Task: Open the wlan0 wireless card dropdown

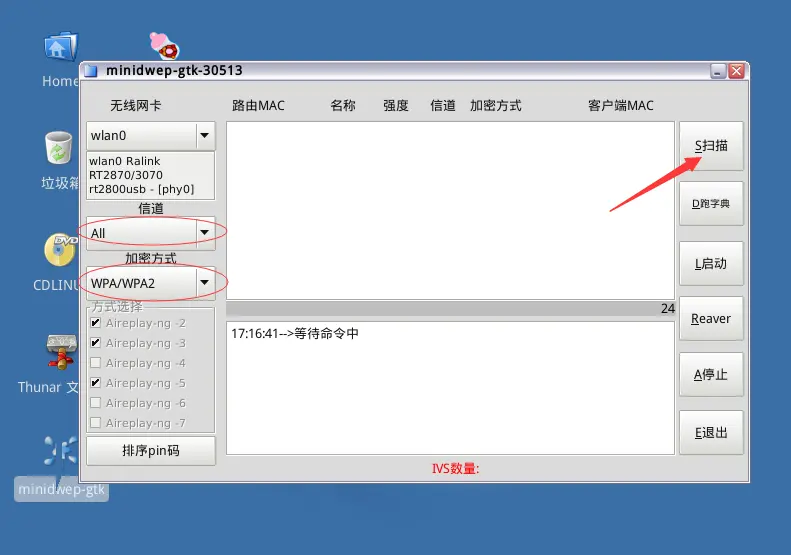Action: (x=205, y=135)
